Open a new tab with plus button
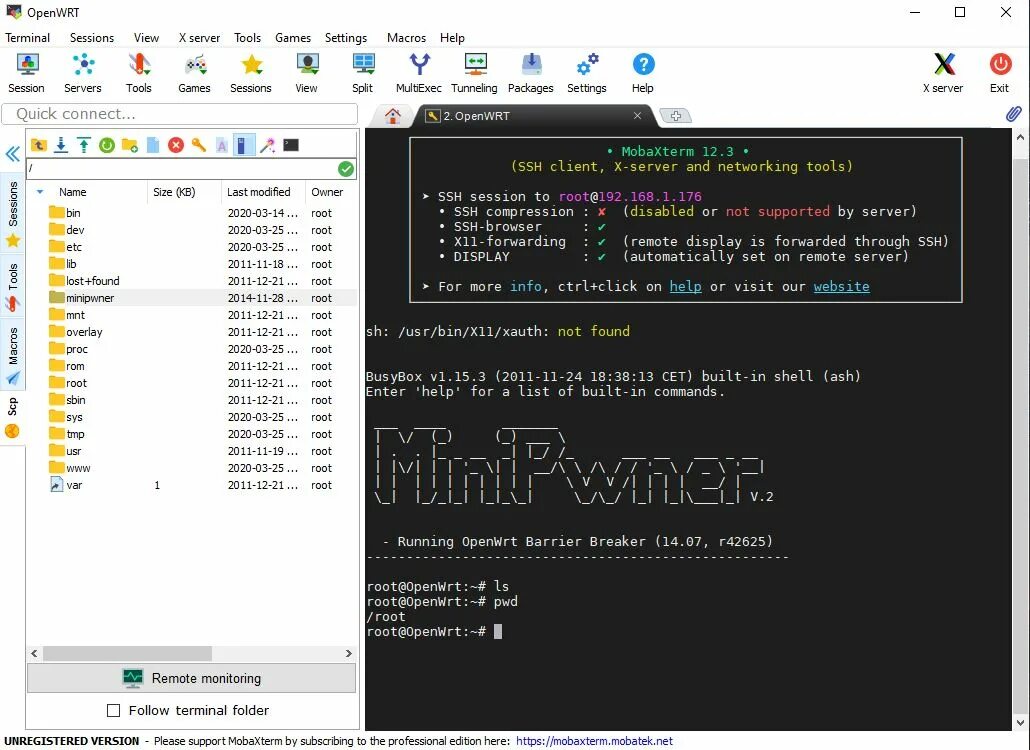The width and height of the screenshot is (1030, 750). click(675, 116)
